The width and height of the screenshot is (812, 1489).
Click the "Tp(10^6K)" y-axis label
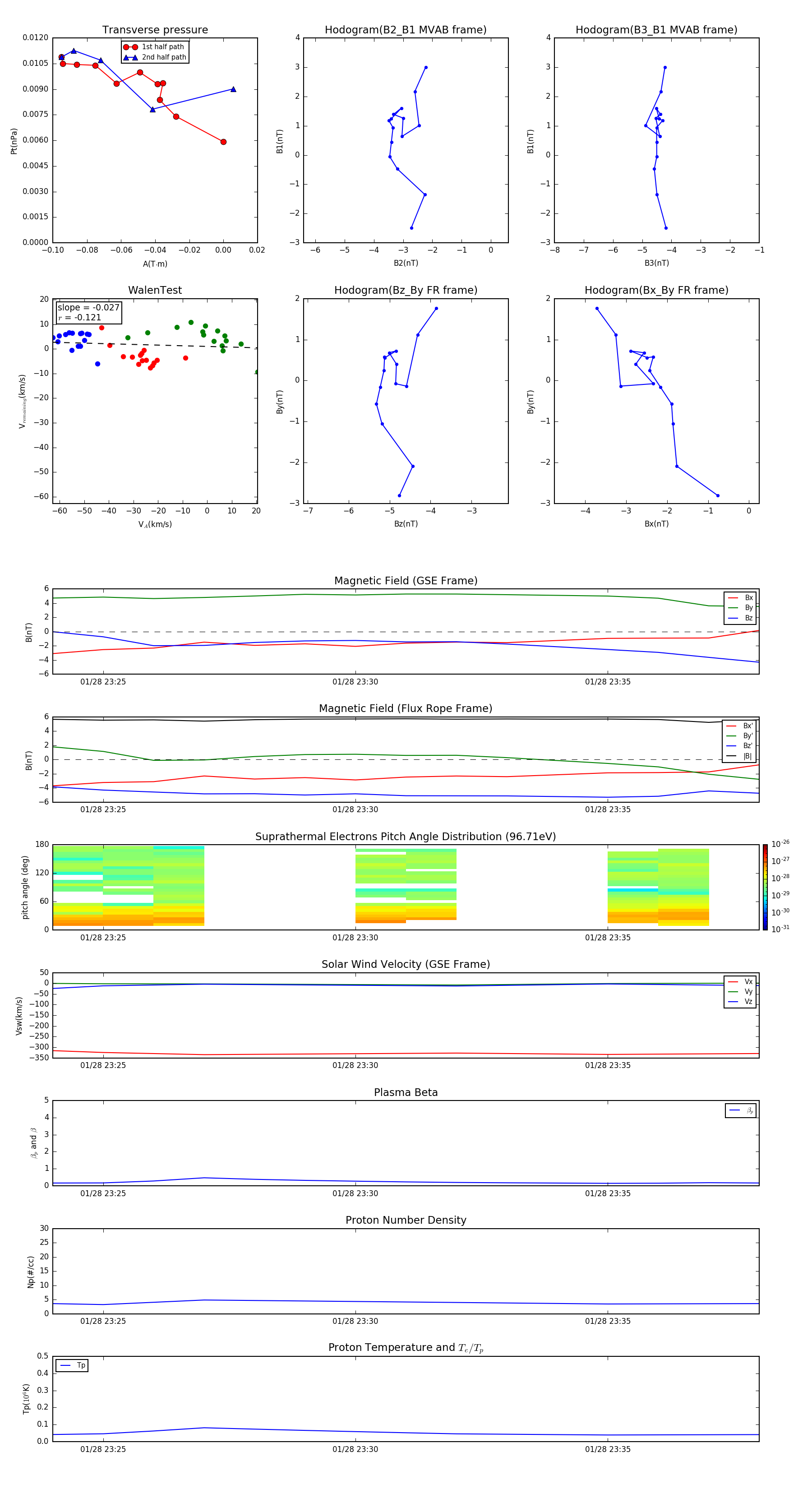pos(26,1399)
